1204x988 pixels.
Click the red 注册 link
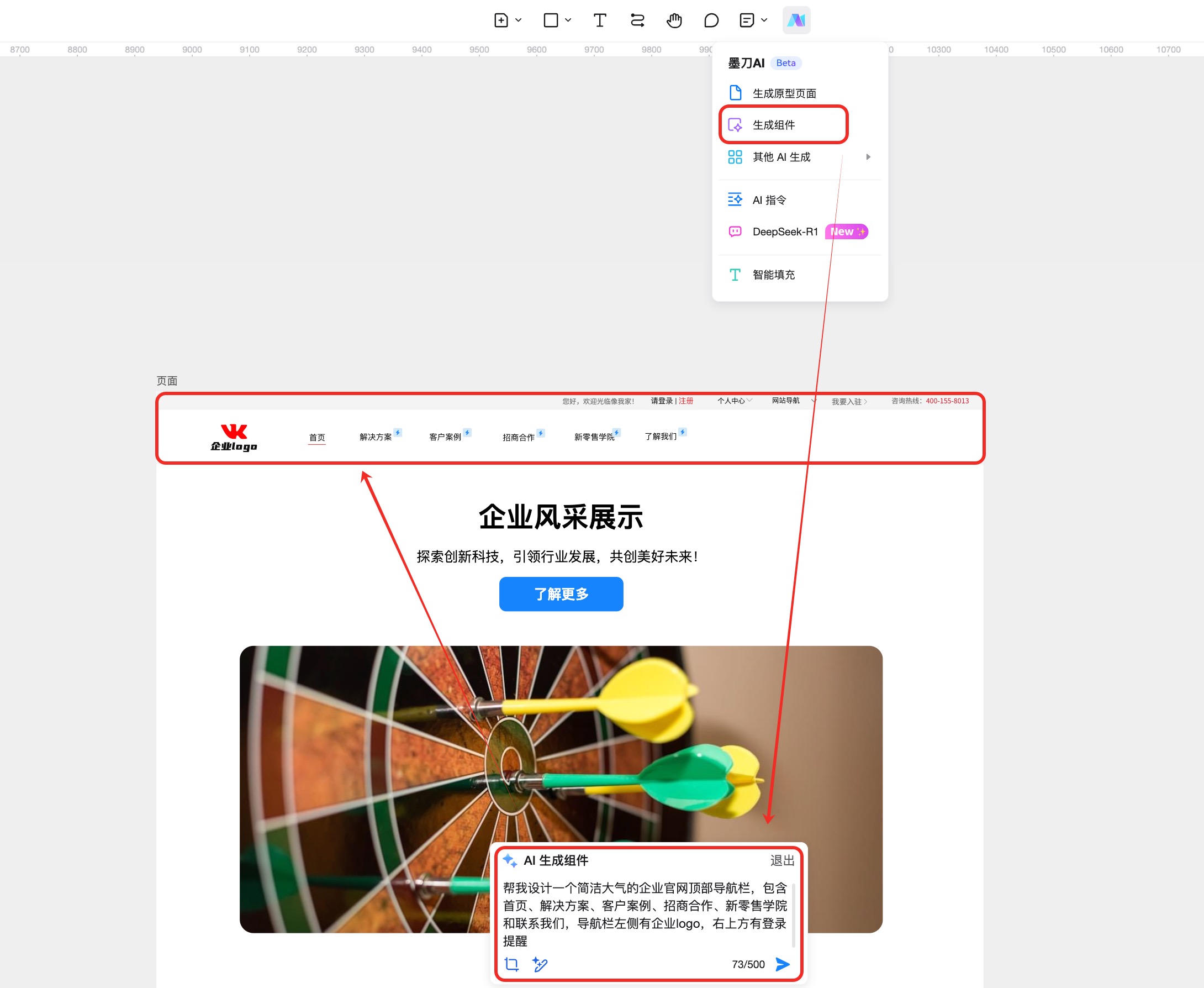coord(686,401)
